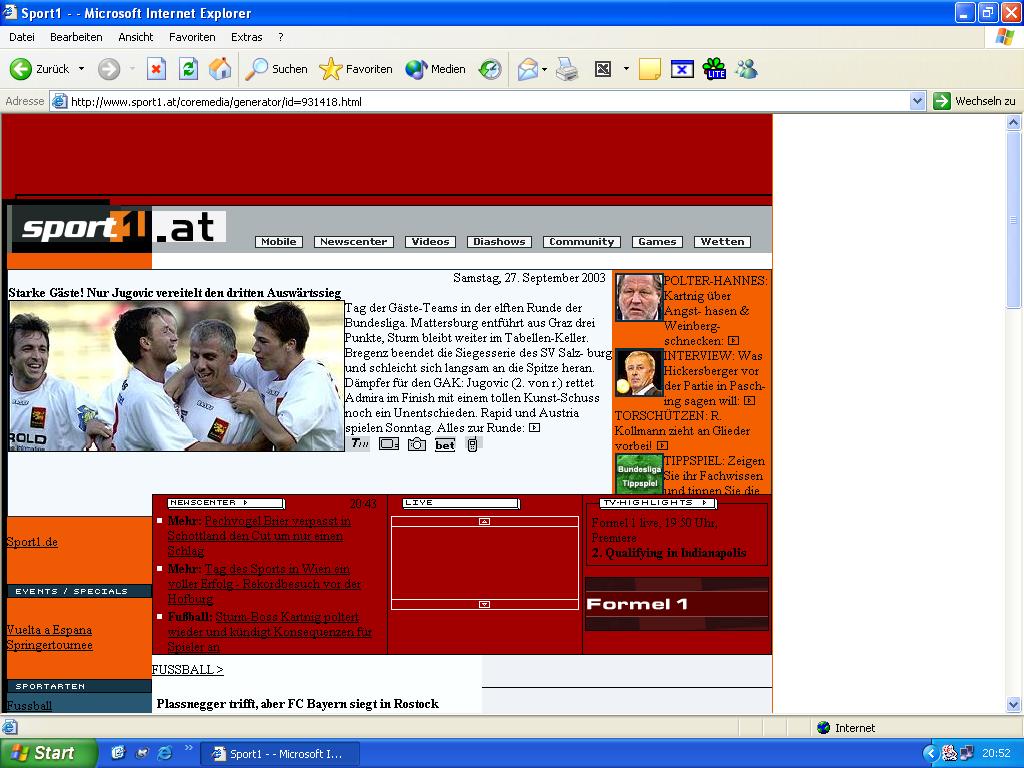Click the Edit page toolbar icon
Viewport: 1024px width, 768px height.
[x=603, y=69]
